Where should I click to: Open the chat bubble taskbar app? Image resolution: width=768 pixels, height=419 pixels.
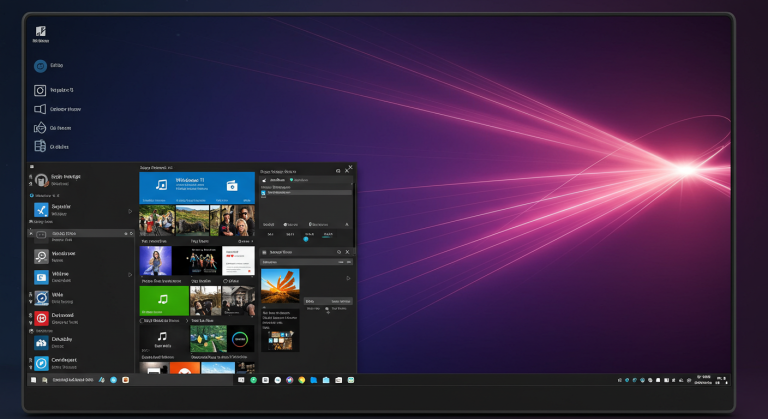278,380
